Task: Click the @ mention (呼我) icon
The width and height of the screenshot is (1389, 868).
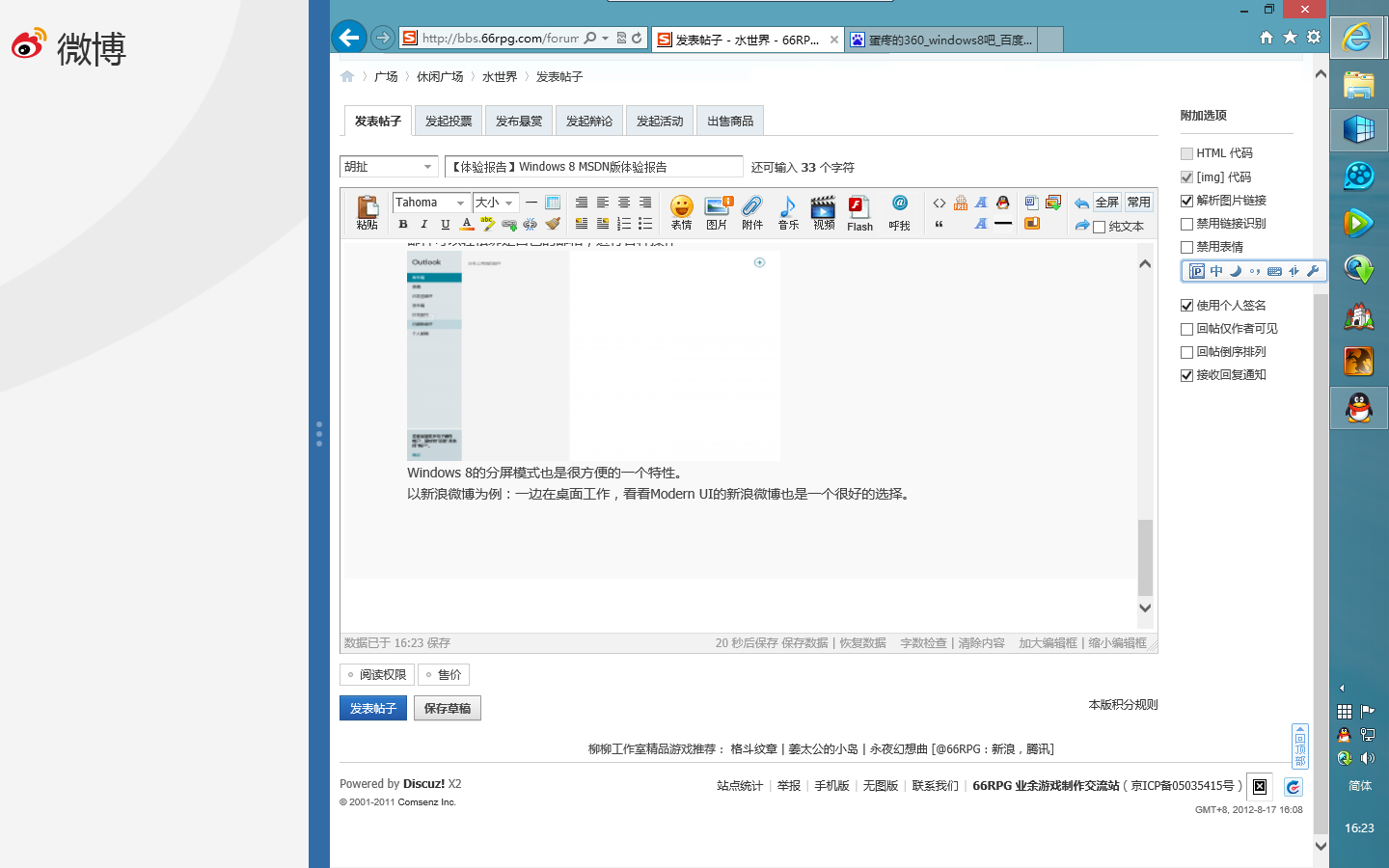Action: [899, 211]
